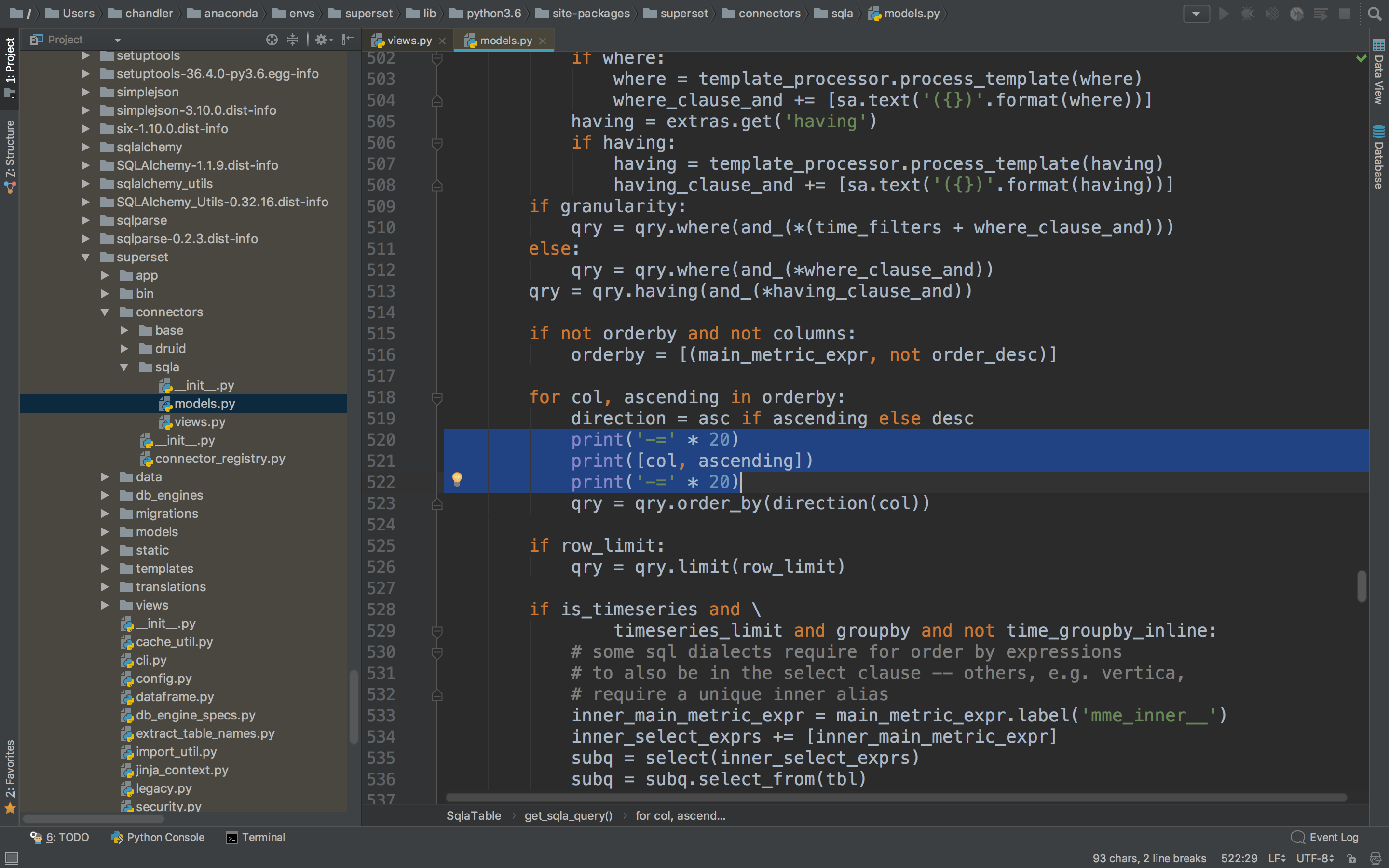Switch to the views.py editor tab
The width and height of the screenshot is (1389, 868).
(409, 40)
